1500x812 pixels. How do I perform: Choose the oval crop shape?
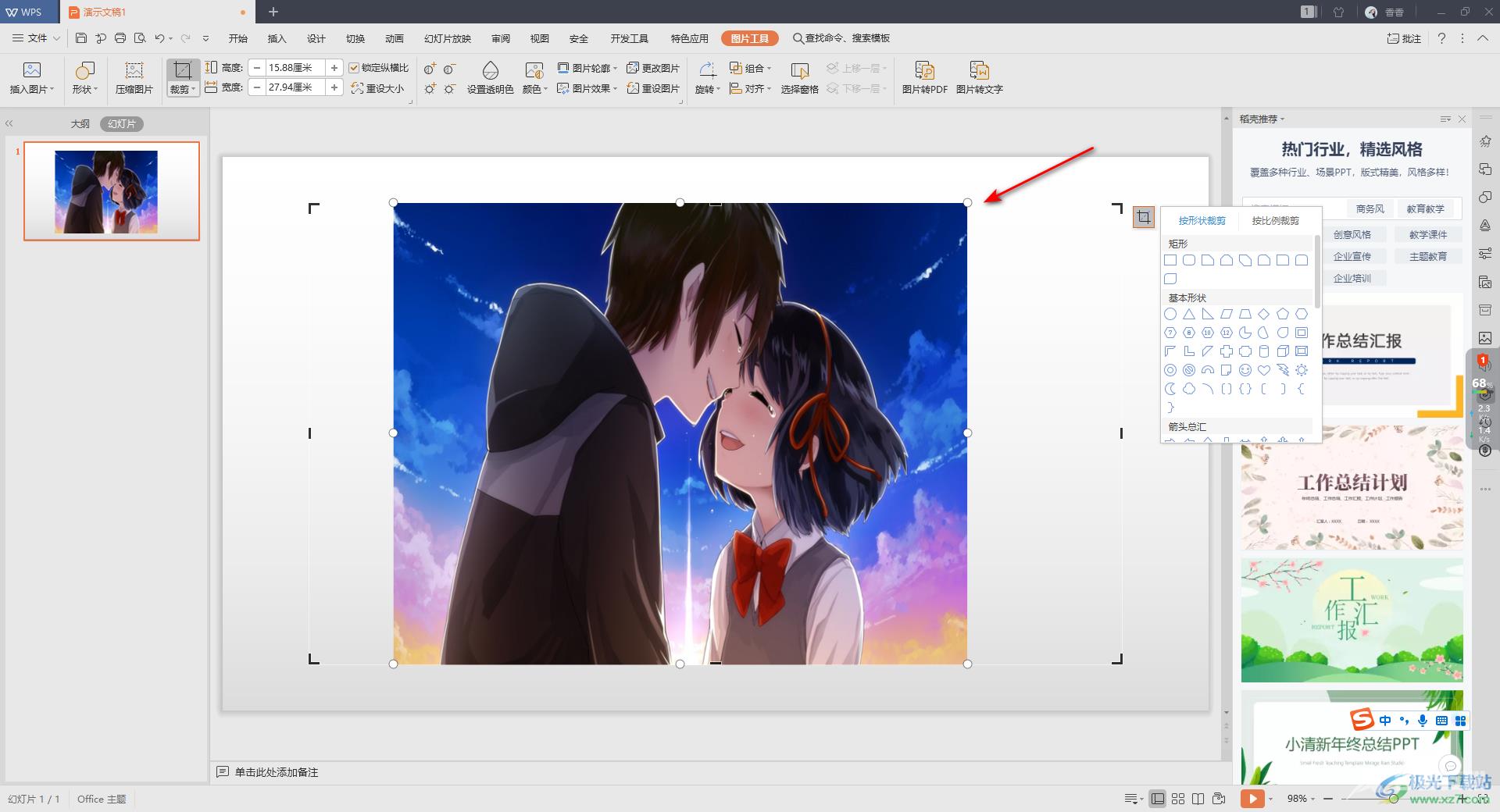1170,314
